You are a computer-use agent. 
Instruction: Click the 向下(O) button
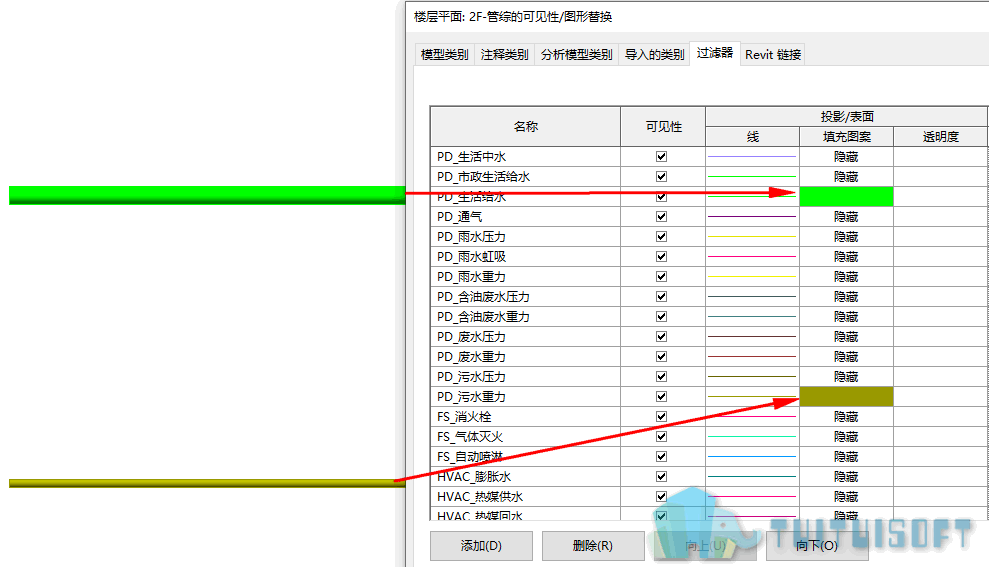(817, 546)
